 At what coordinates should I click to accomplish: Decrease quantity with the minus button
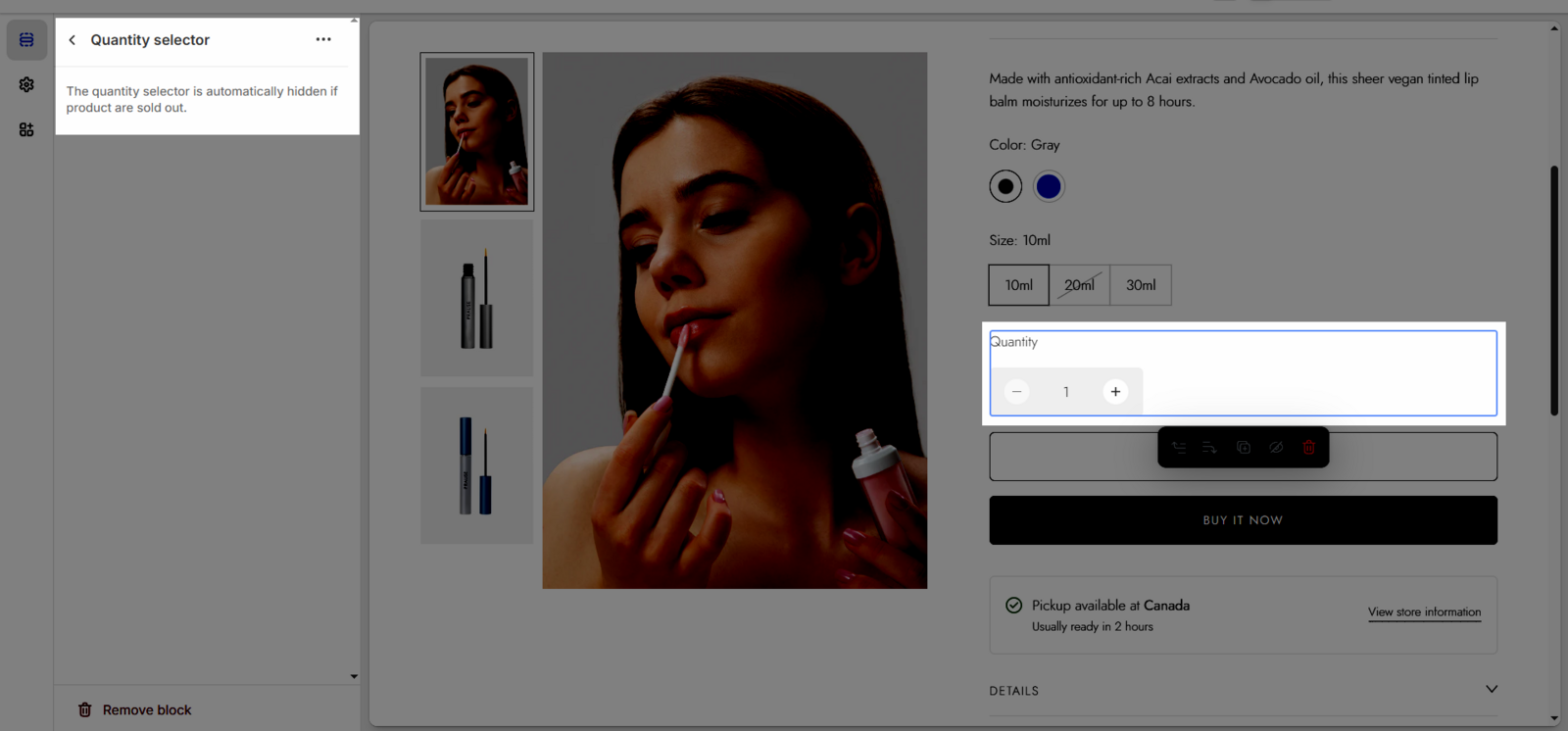click(1017, 392)
